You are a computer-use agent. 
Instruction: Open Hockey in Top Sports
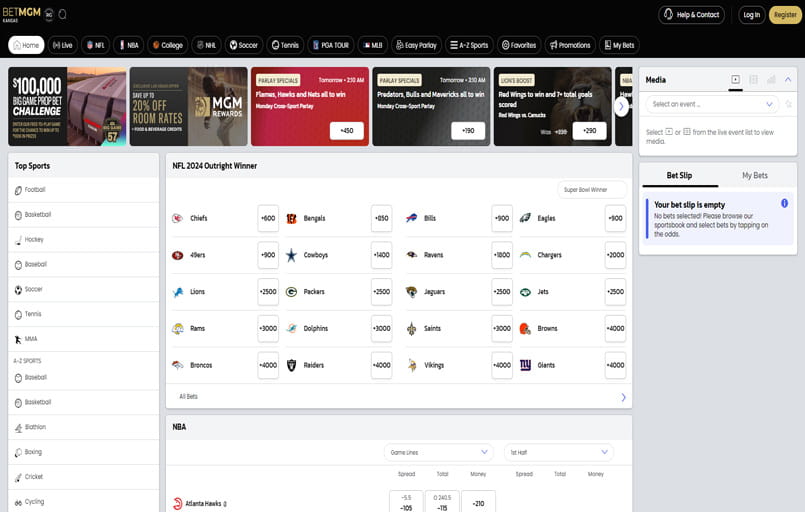(x=84, y=240)
